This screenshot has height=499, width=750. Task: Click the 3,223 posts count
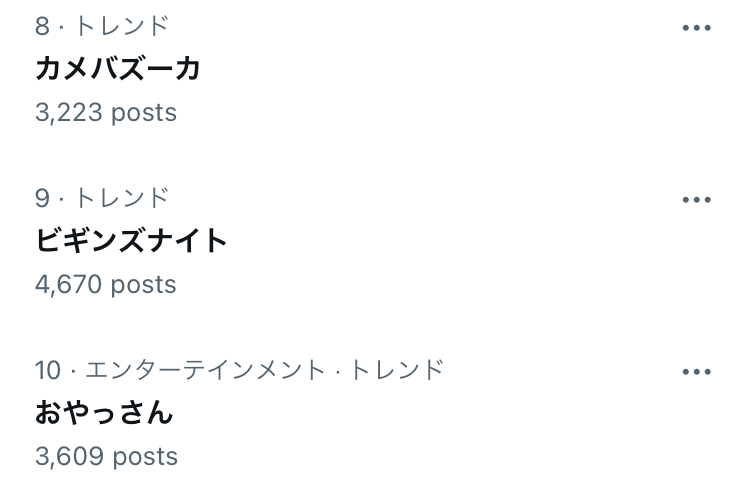pyautogui.click(x=106, y=113)
